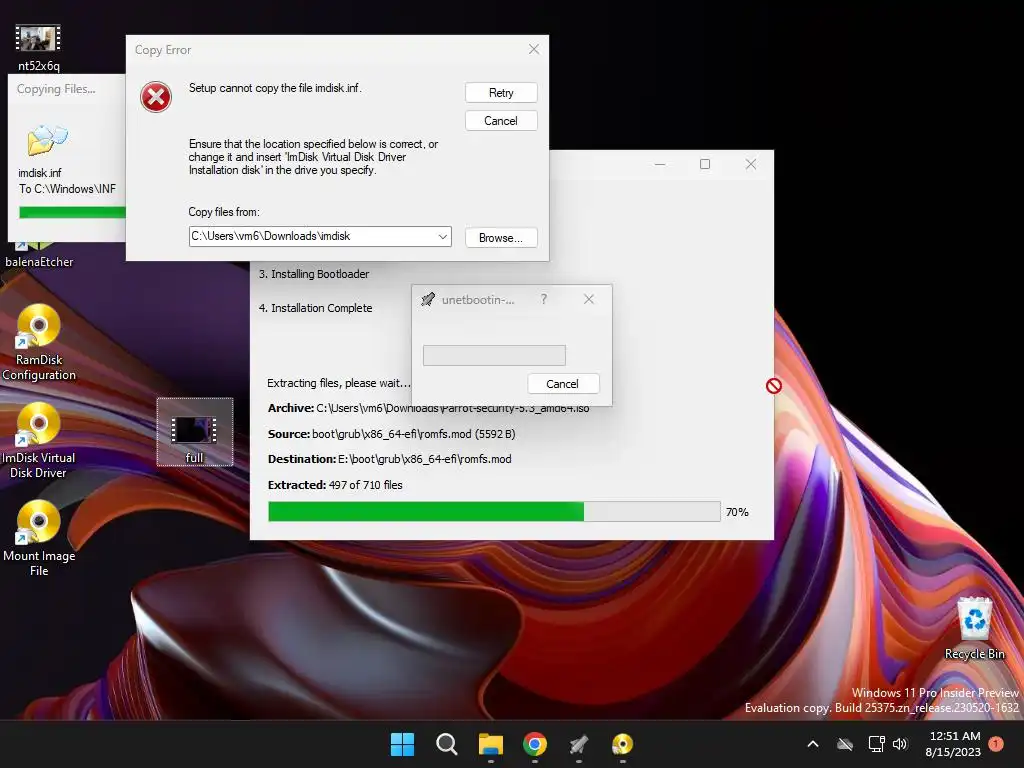Click the Destination path line
This screenshot has height=768, width=1024.
pyautogui.click(x=390, y=459)
